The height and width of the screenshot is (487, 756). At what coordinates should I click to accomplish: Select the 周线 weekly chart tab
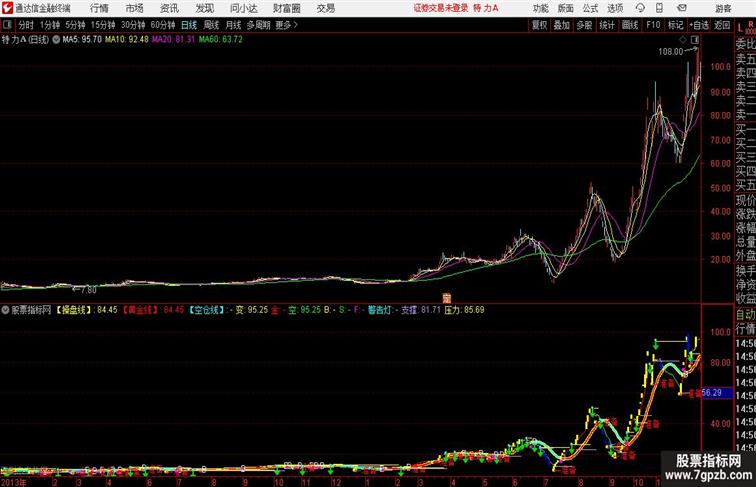point(211,25)
